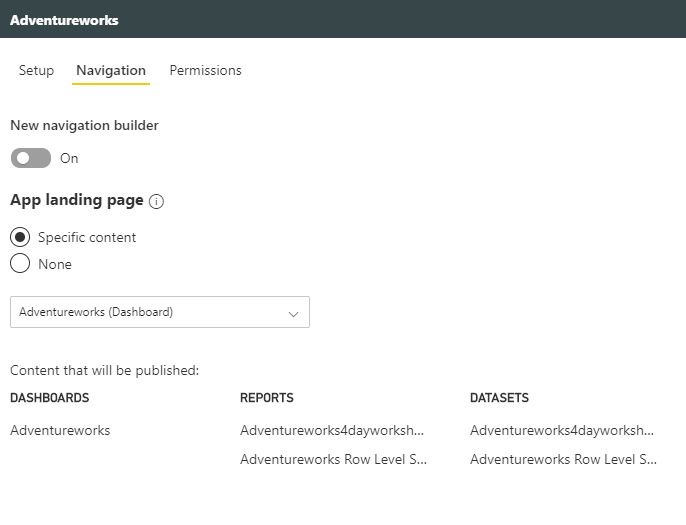The height and width of the screenshot is (525, 686).
Task: Select the Navigation tab
Action: pos(111,71)
